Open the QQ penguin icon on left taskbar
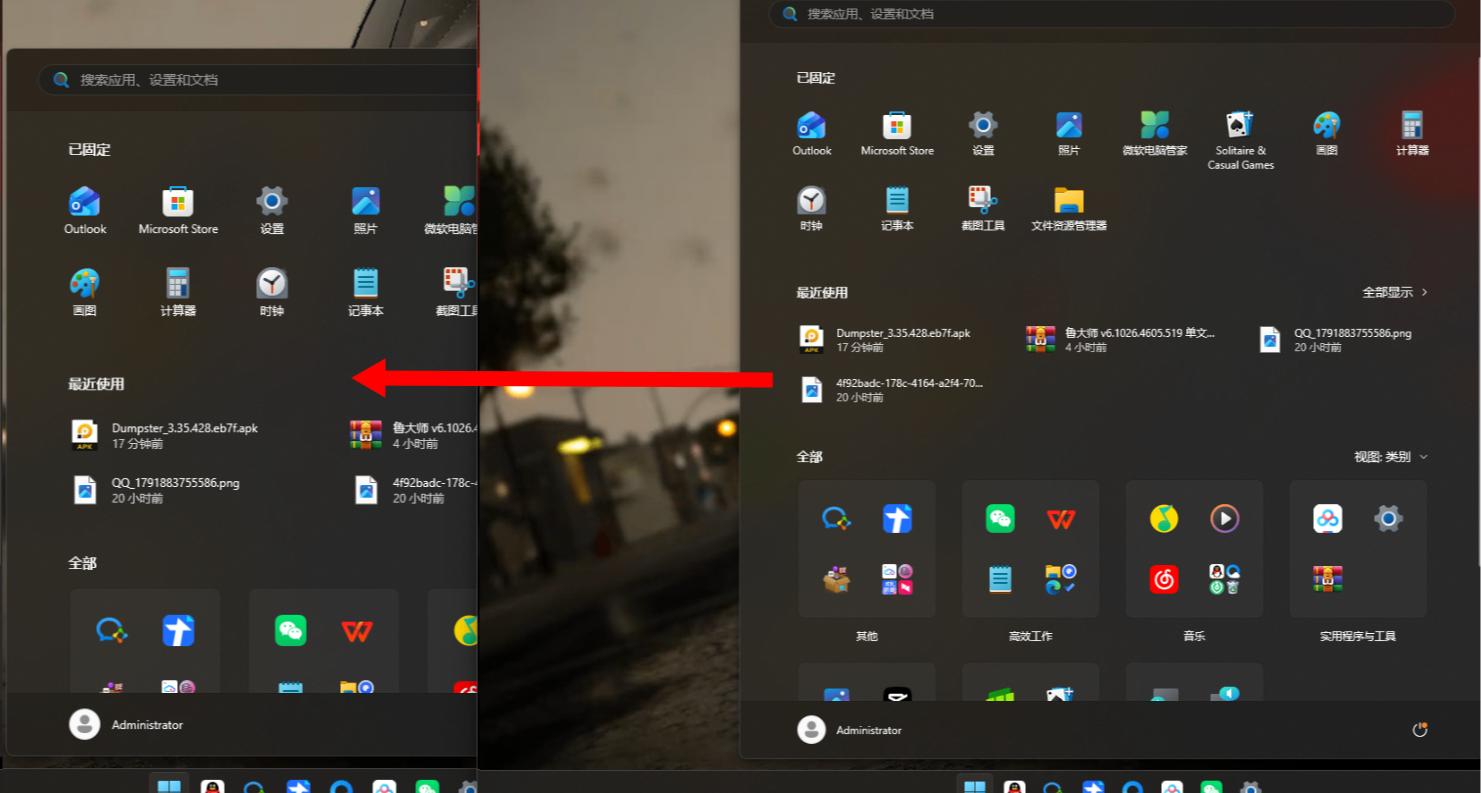This screenshot has width=1481, height=793. tap(212, 786)
